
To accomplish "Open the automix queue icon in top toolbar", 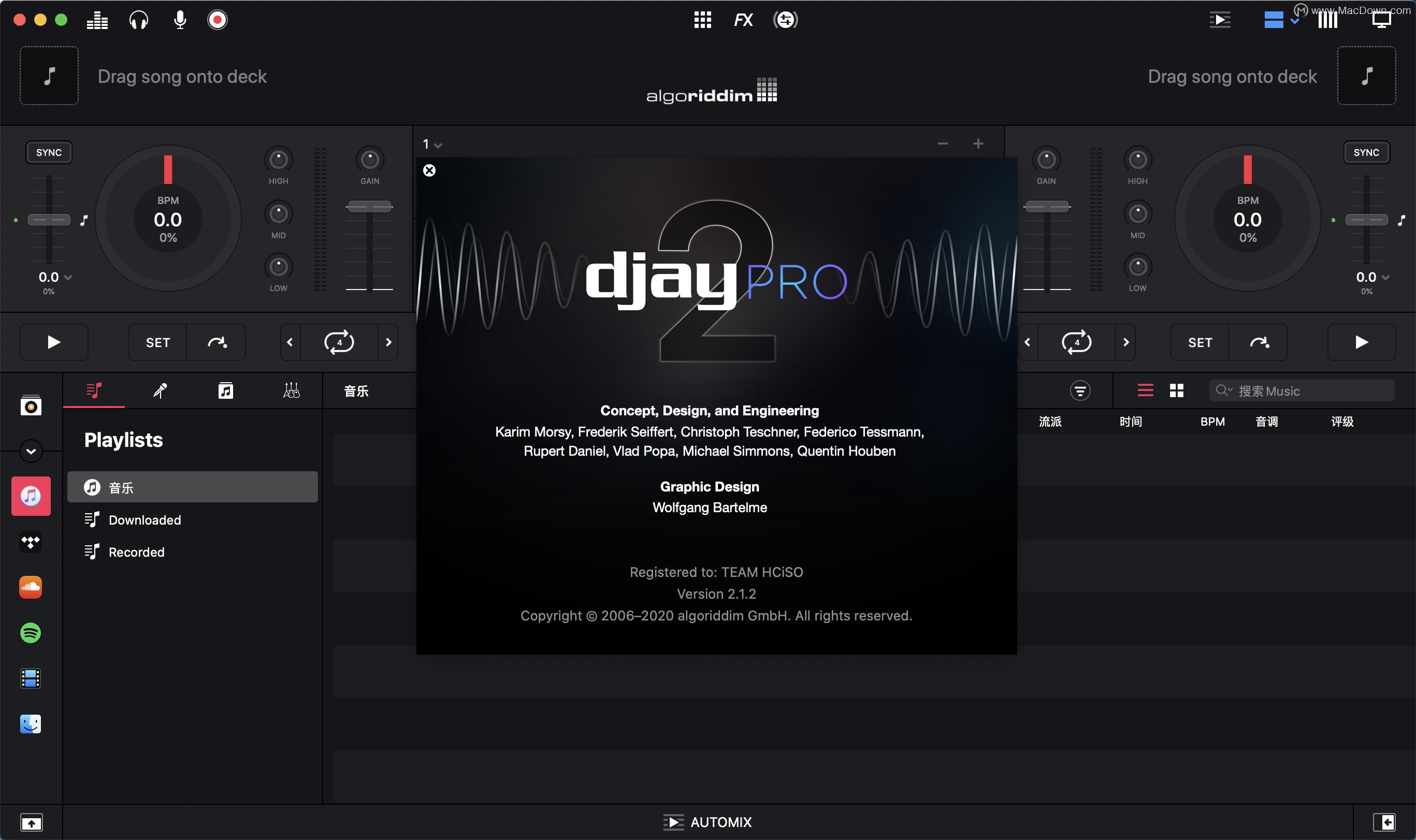I will pyautogui.click(x=1220, y=20).
